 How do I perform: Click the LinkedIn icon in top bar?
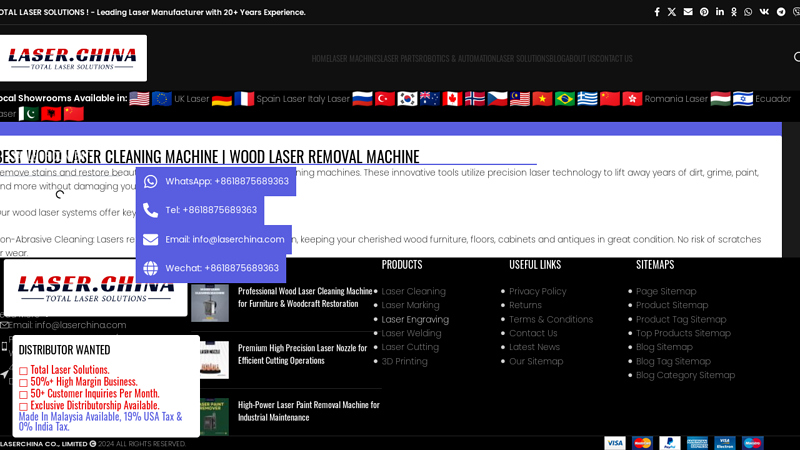(719, 12)
